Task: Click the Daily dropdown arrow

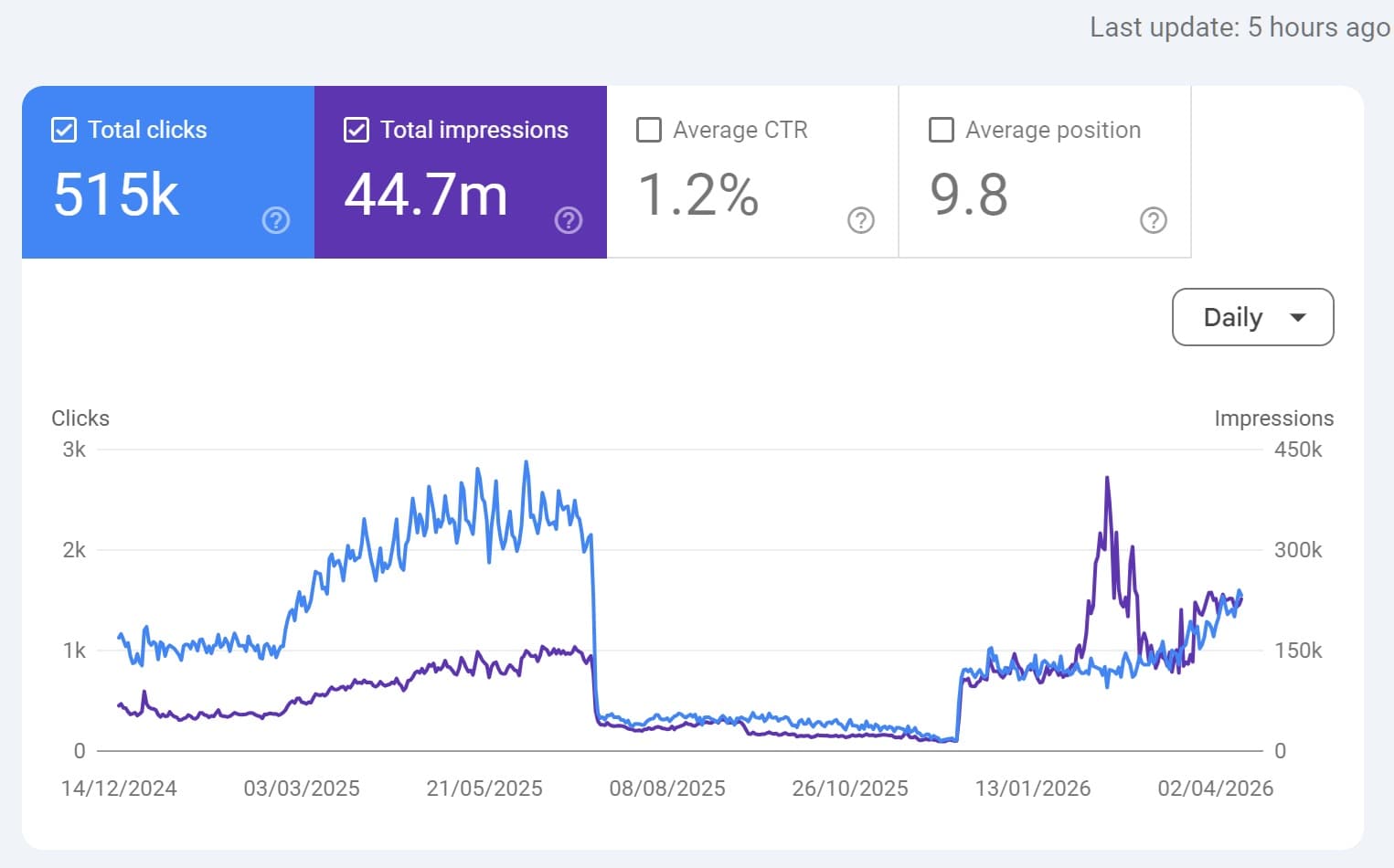Action: [x=1299, y=317]
